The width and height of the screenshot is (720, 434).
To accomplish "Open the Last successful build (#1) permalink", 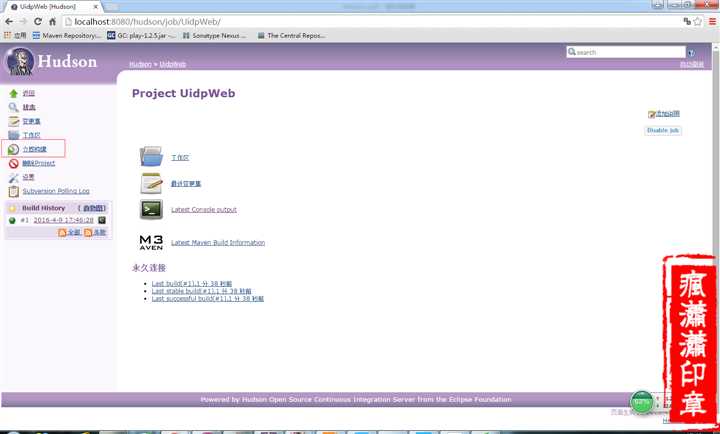I will [x=208, y=299].
